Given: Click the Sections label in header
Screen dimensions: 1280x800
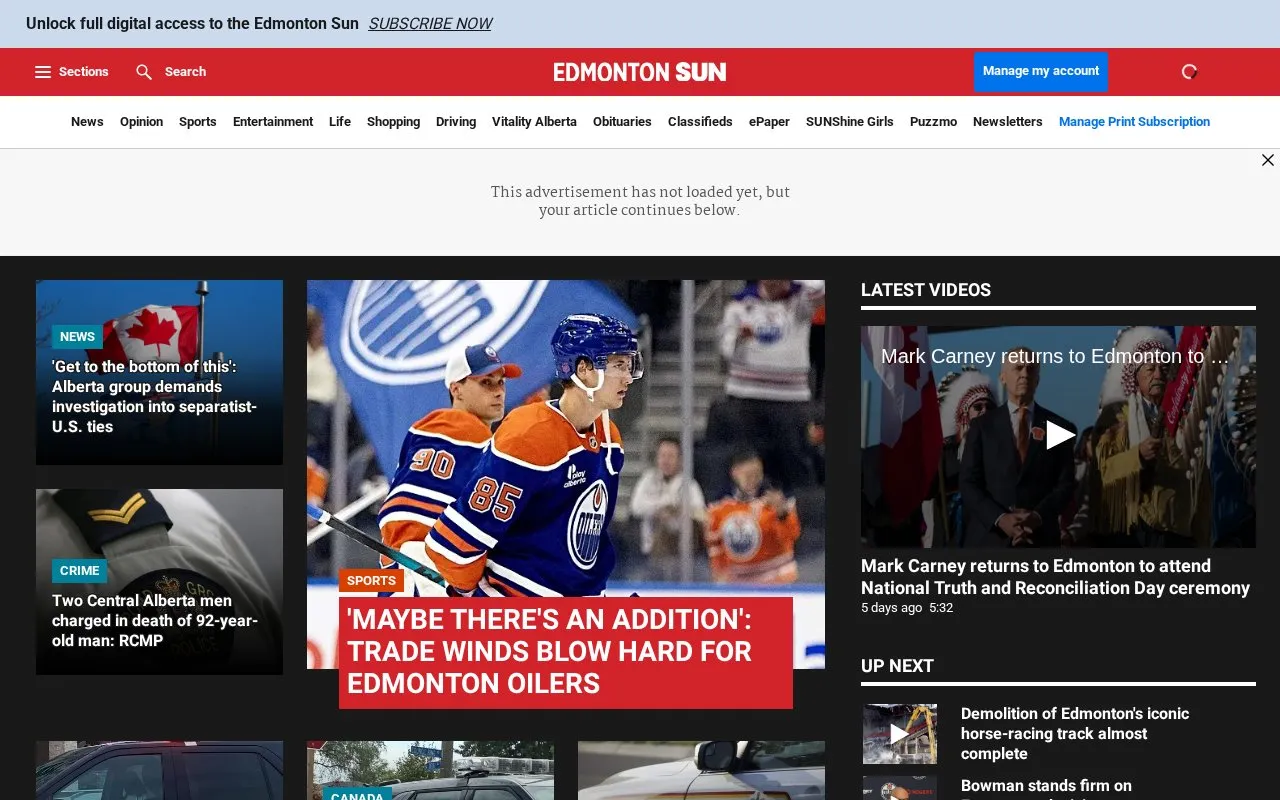Looking at the screenshot, I should [83, 72].
